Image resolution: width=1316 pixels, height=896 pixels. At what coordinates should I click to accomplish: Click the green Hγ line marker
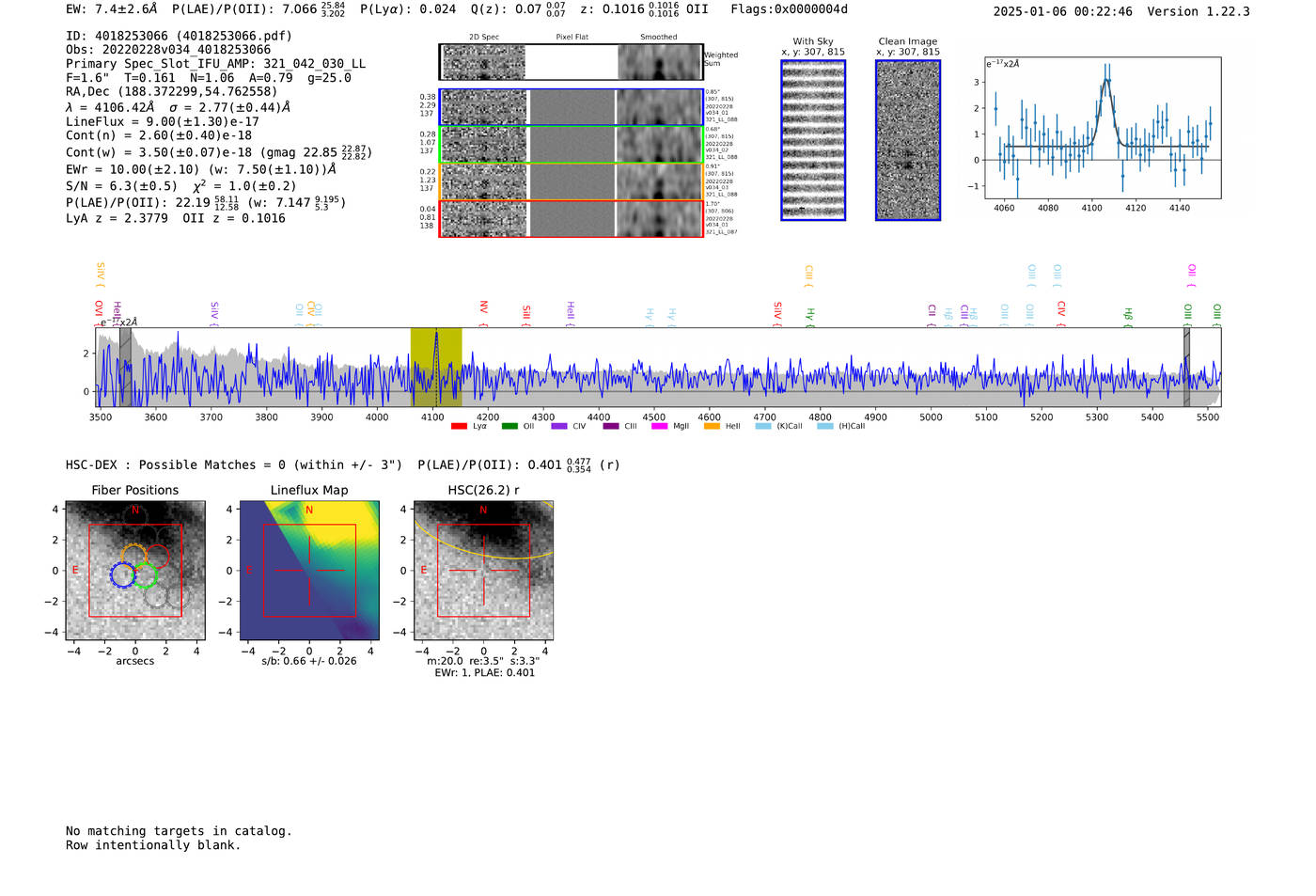click(x=809, y=316)
